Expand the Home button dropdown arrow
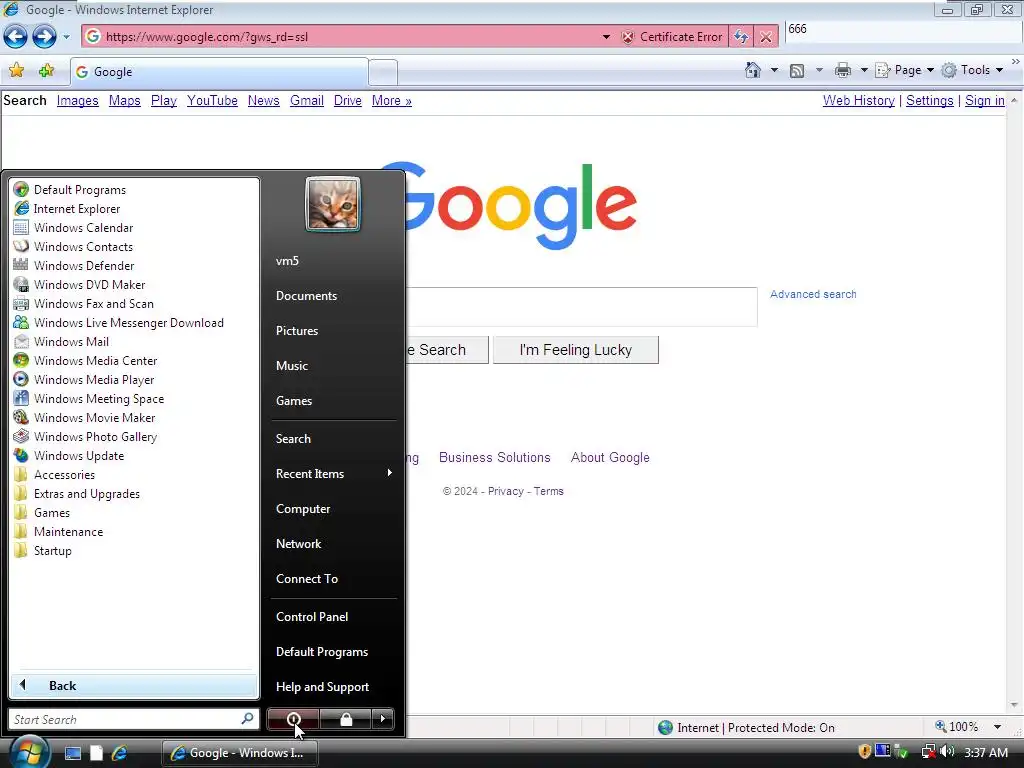The width and height of the screenshot is (1024, 768). click(774, 70)
